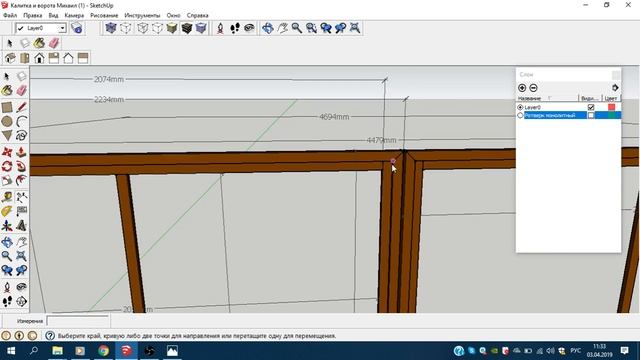Set second layer active via its radio button
This screenshot has width=640, height=360.
click(520, 116)
